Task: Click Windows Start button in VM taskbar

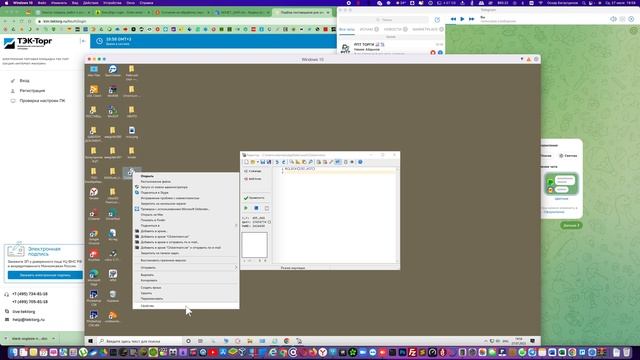Action: pos(91,341)
